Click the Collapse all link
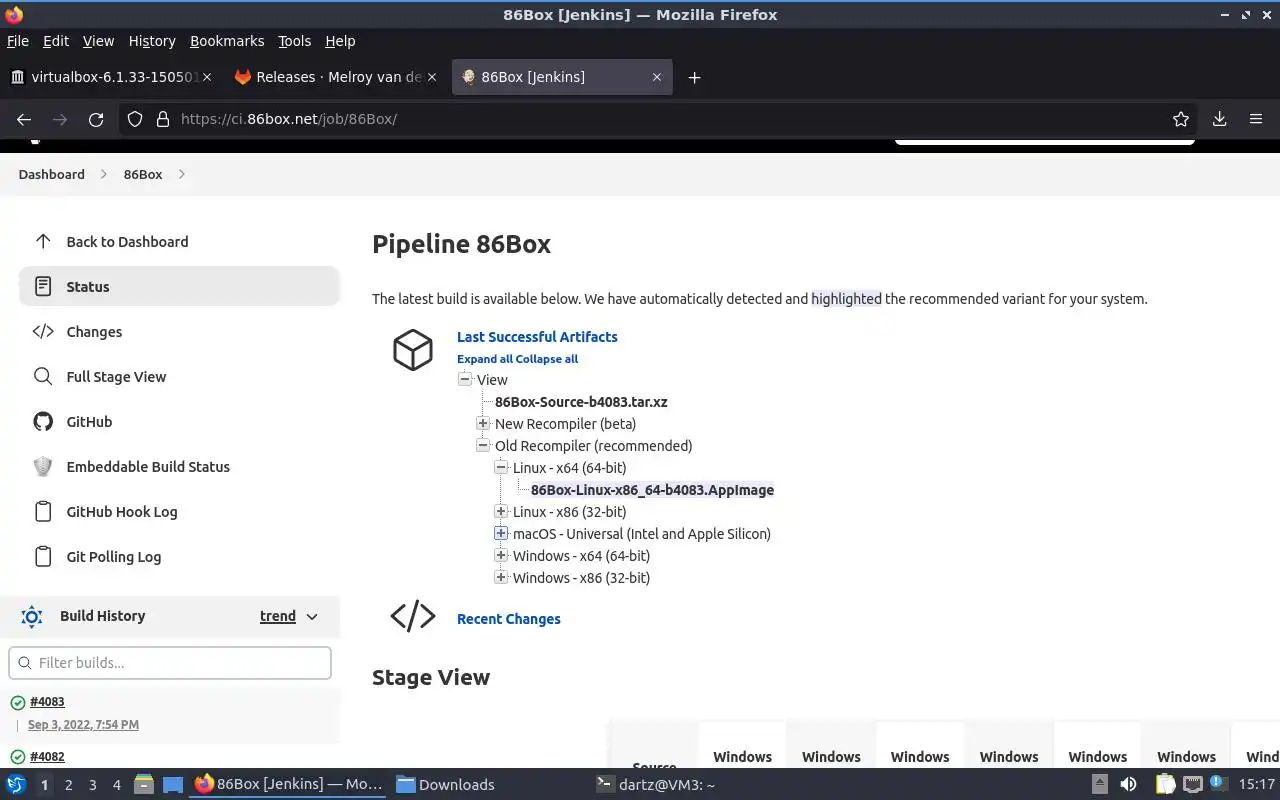This screenshot has width=1280, height=800. (547, 359)
